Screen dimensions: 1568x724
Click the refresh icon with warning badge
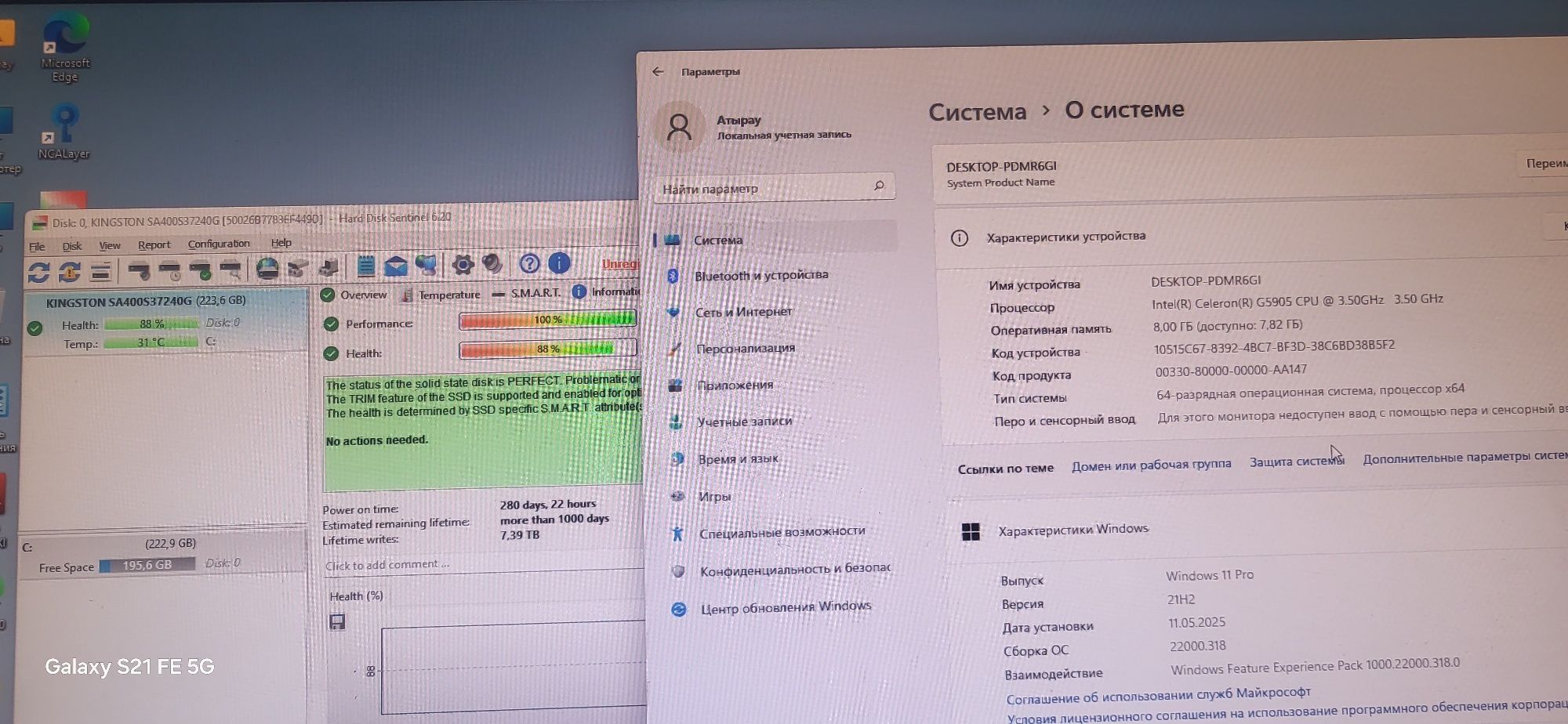click(x=70, y=272)
